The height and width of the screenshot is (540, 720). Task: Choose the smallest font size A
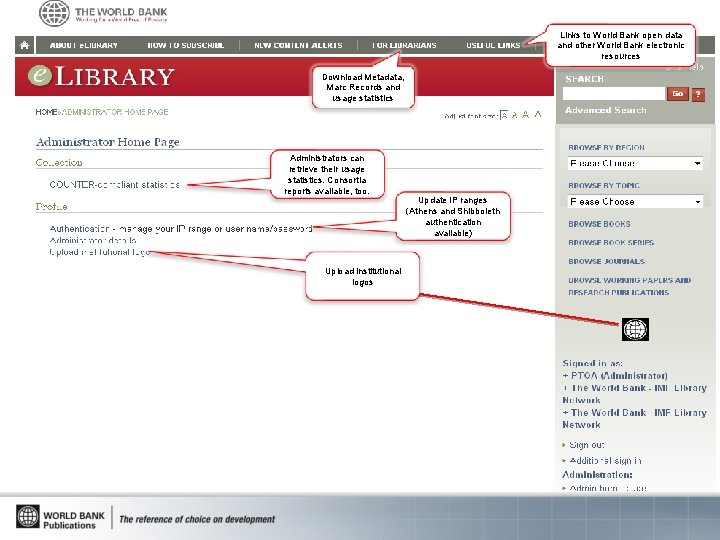(x=504, y=115)
